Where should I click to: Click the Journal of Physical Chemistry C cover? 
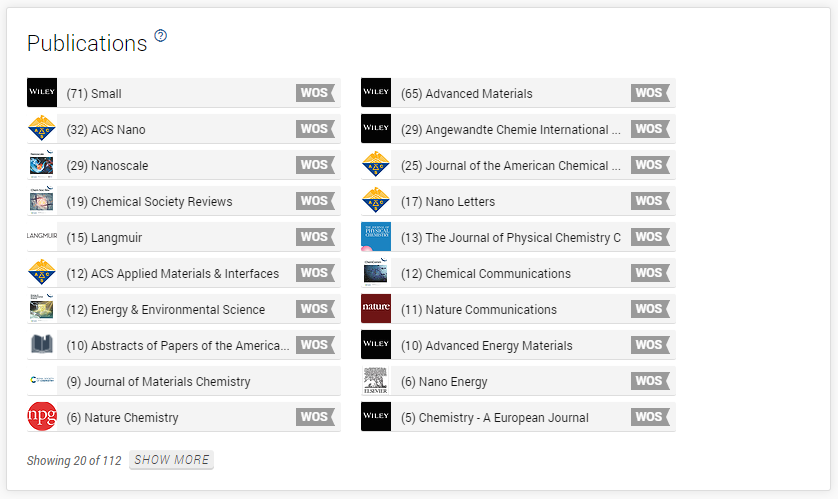pos(376,237)
